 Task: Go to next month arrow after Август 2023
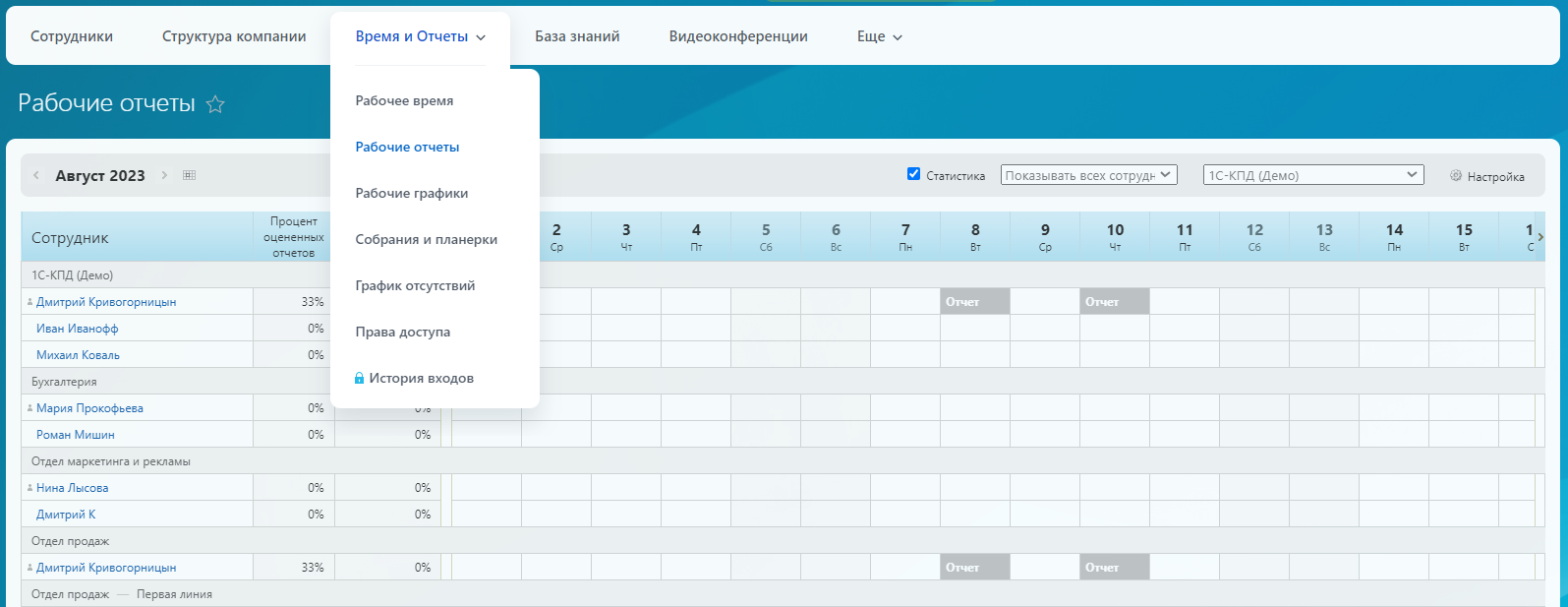pyautogui.click(x=164, y=175)
